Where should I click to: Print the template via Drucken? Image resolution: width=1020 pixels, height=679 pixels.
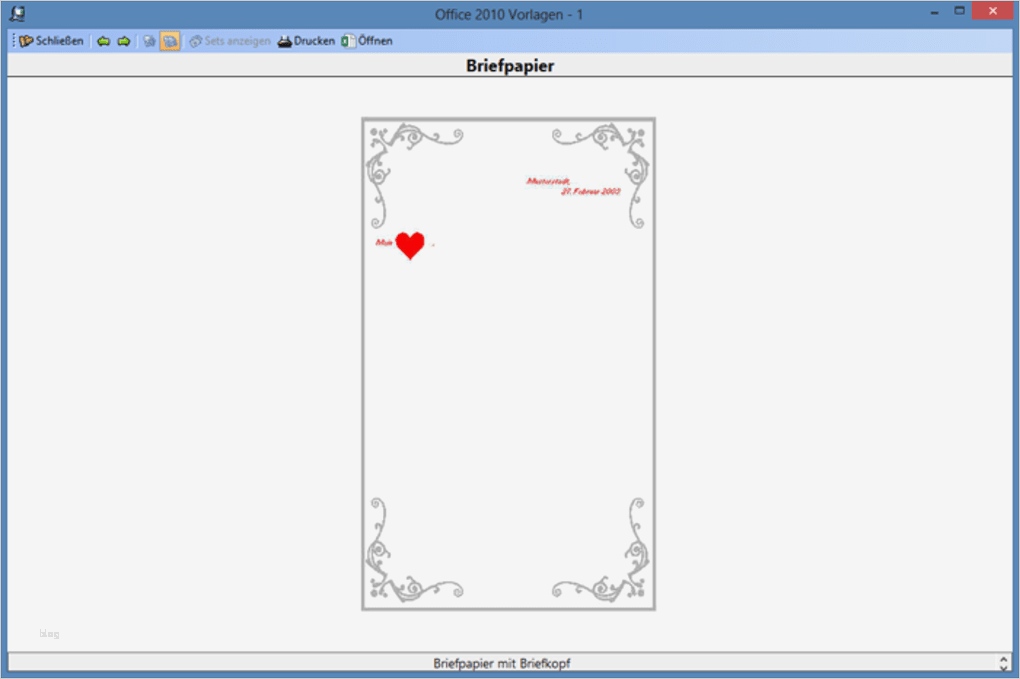pyautogui.click(x=306, y=41)
